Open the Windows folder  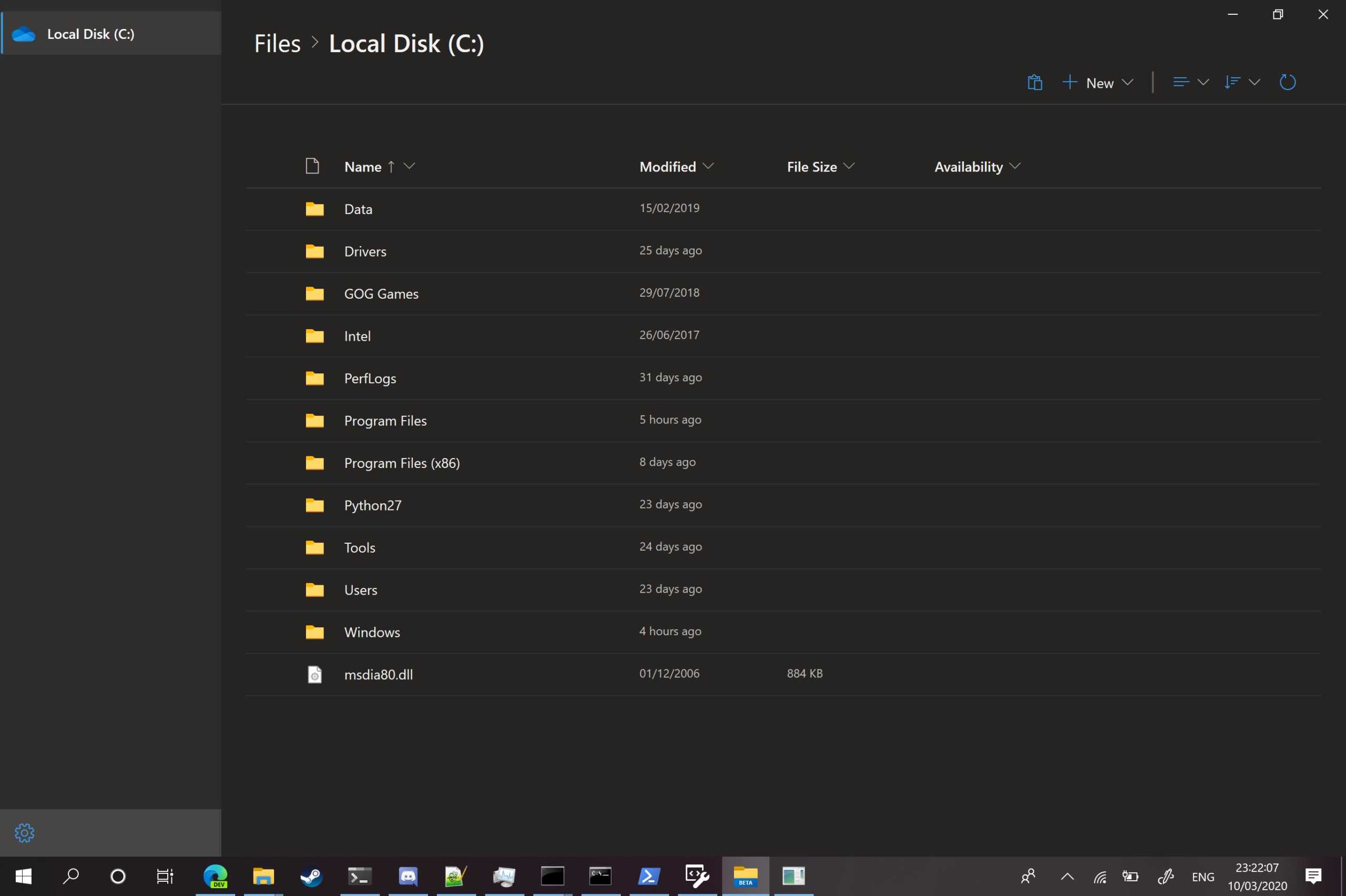371,632
